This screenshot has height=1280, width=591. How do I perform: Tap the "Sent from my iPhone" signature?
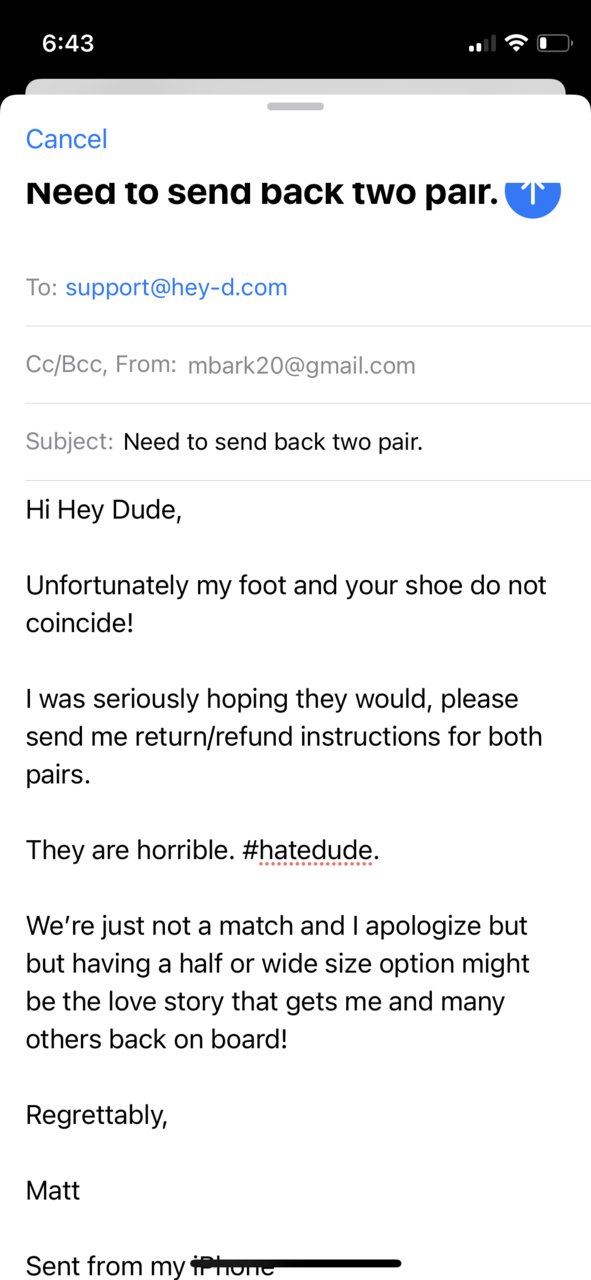150,1265
